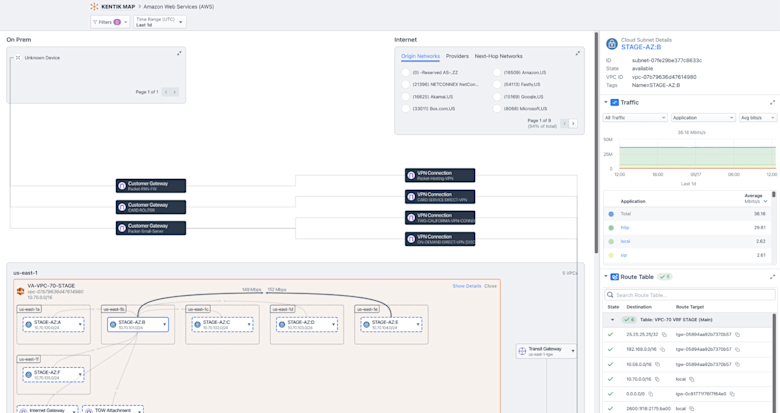This screenshot has width=780, height=413.
Task: Open the Application dimension dropdown
Action: click(703, 118)
